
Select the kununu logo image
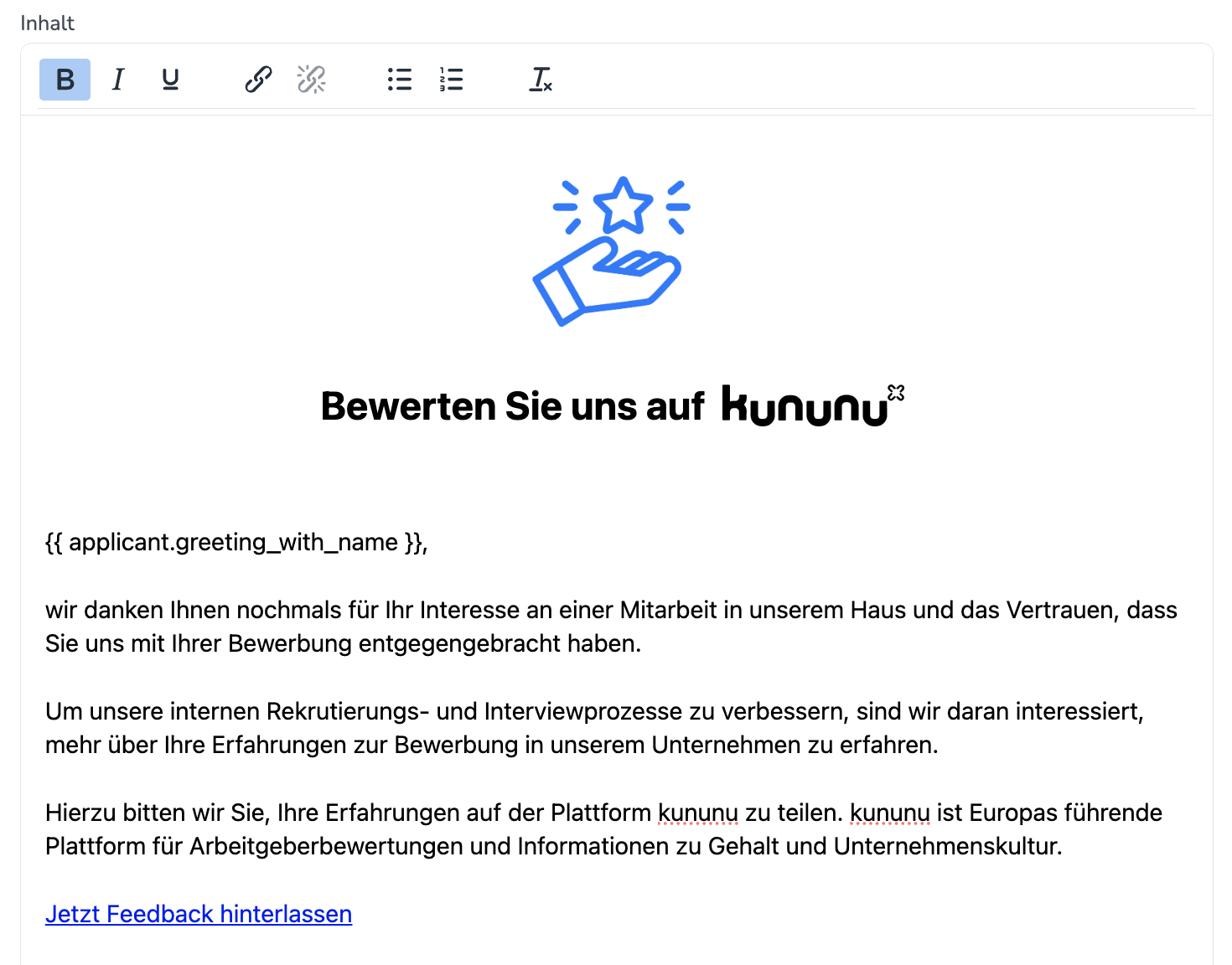[813, 405]
